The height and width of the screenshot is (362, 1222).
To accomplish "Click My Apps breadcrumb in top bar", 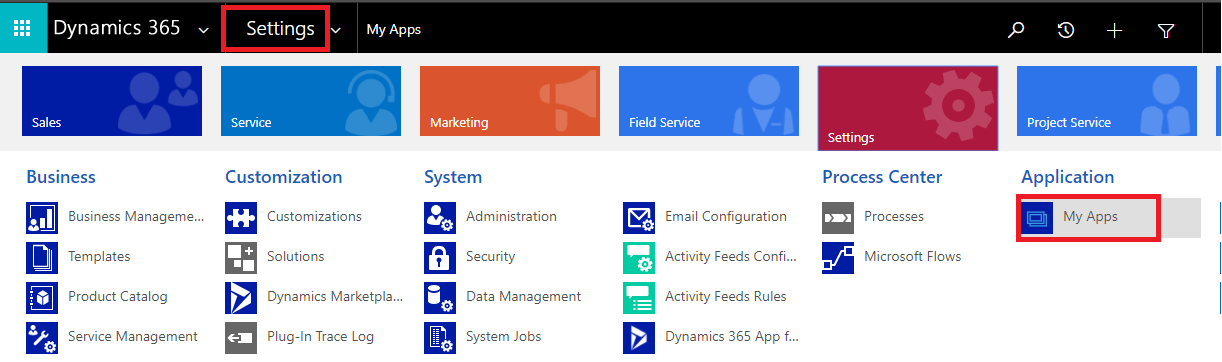I will tap(394, 30).
